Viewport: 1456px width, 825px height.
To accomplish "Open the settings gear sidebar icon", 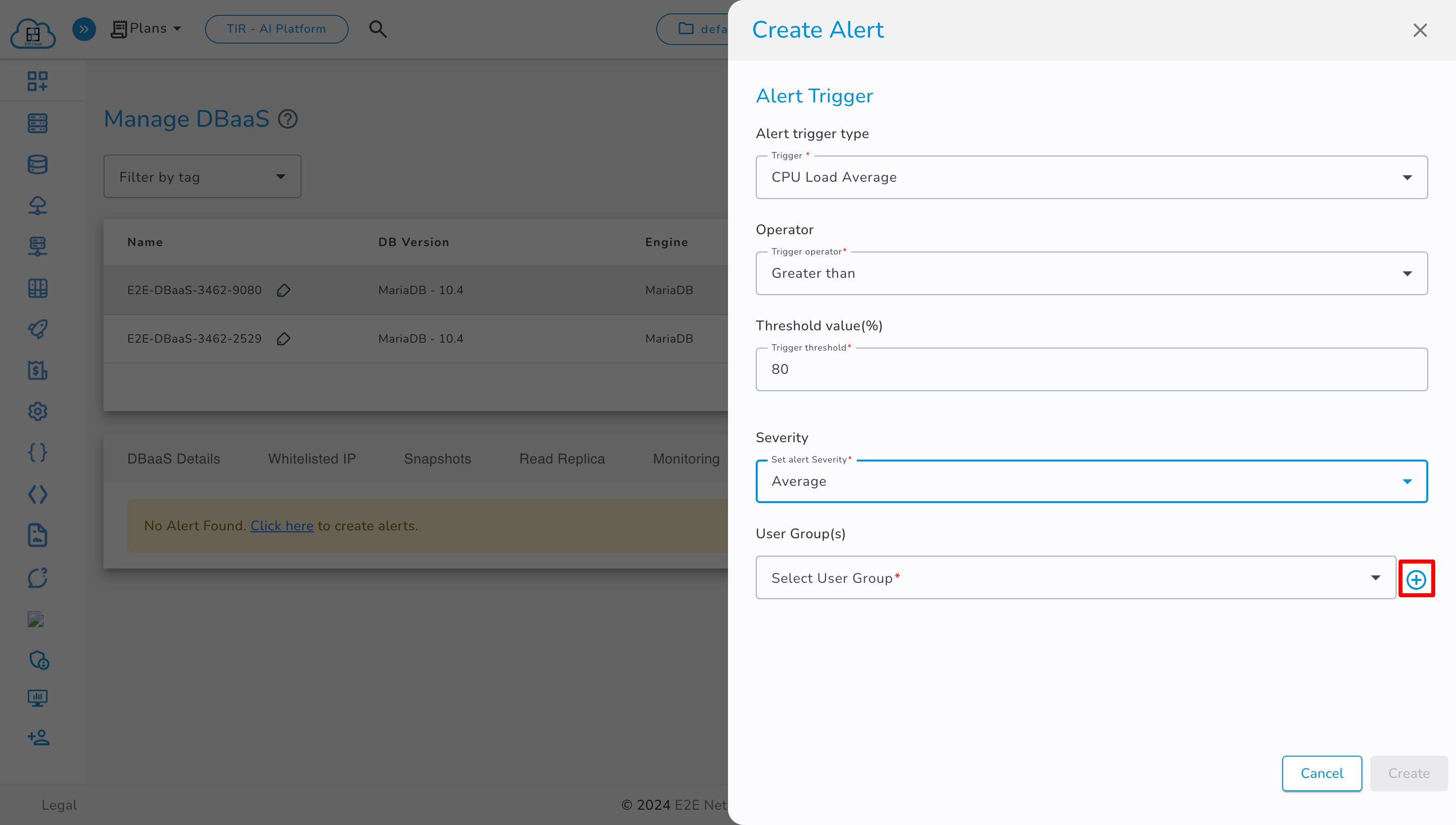I will 38,412.
